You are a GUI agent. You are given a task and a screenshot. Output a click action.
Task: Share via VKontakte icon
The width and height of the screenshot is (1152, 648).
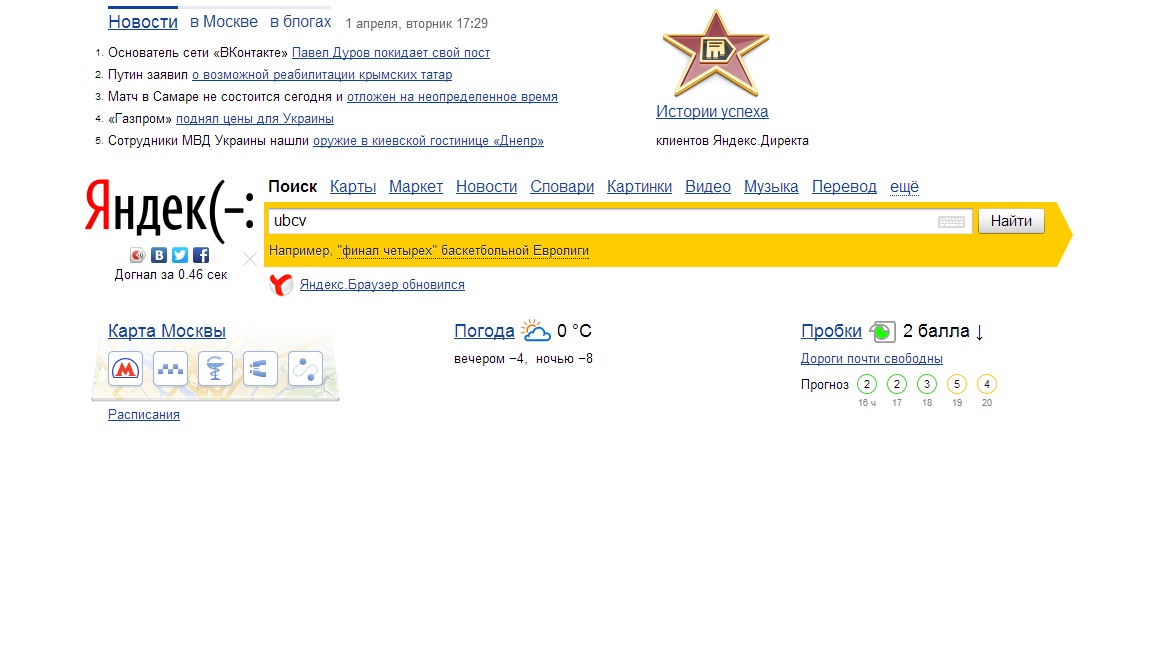(x=159, y=255)
